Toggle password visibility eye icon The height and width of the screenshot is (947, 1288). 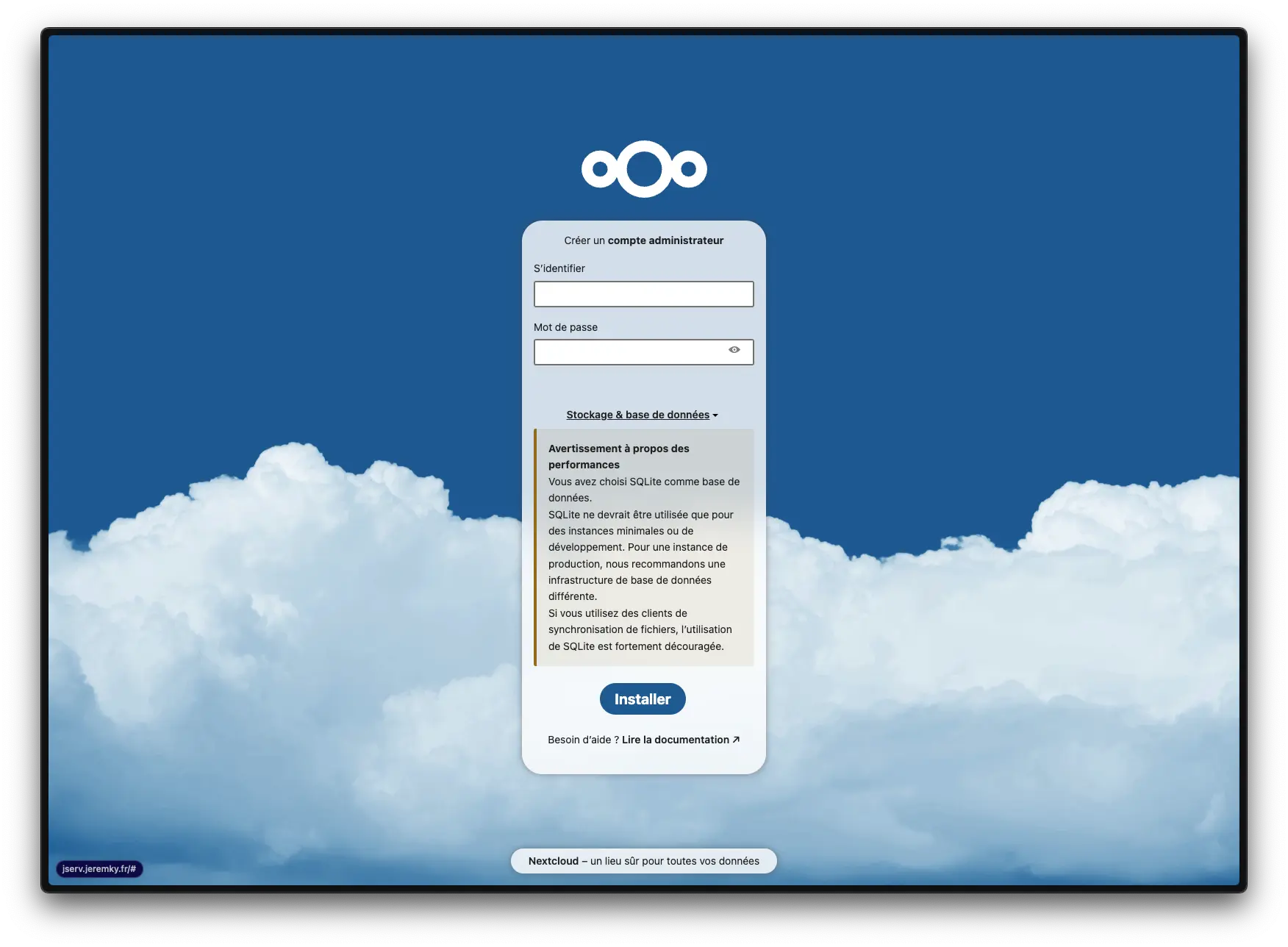(x=734, y=350)
